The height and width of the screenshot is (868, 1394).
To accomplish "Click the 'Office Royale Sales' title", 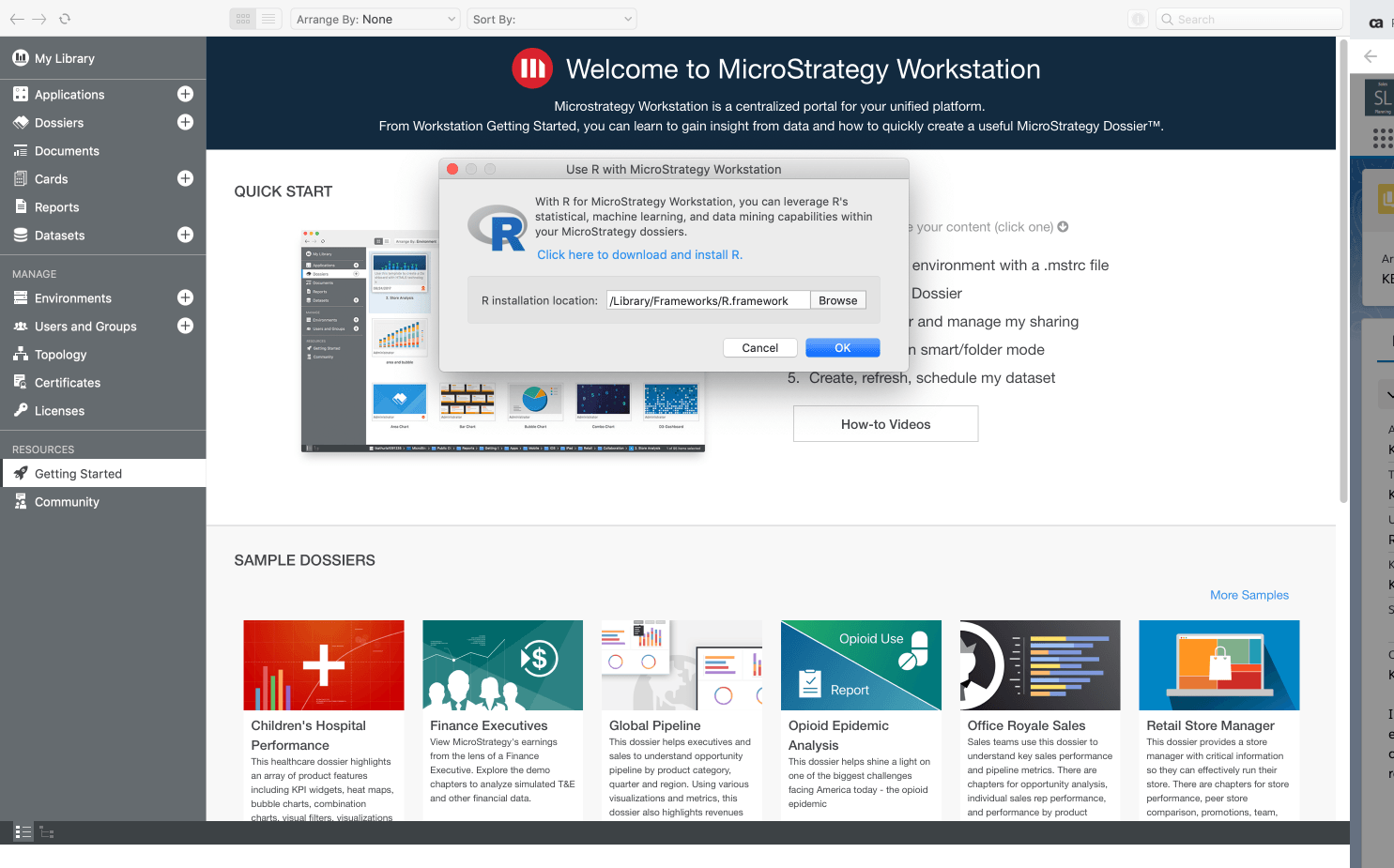I will [1027, 725].
